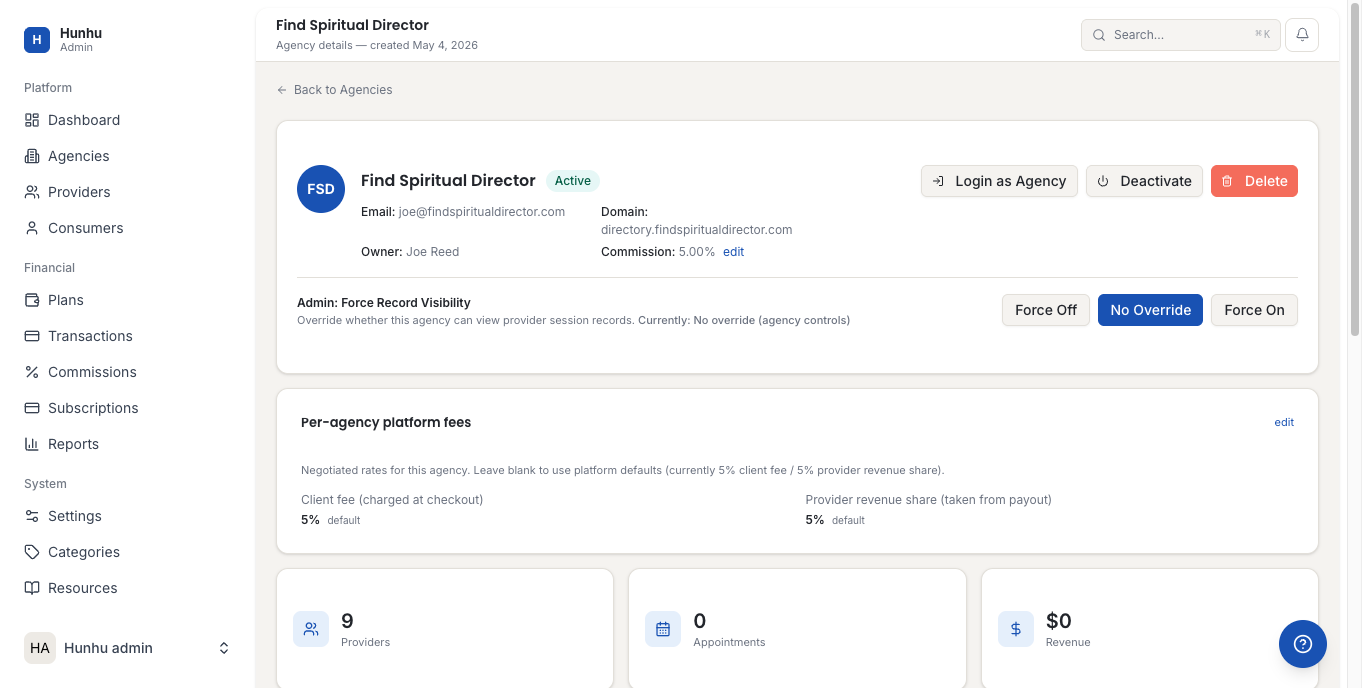Viewport: 1362px width, 688px height.
Task: Open the Dashboard menu item
Action: pyautogui.click(x=127, y=120)
